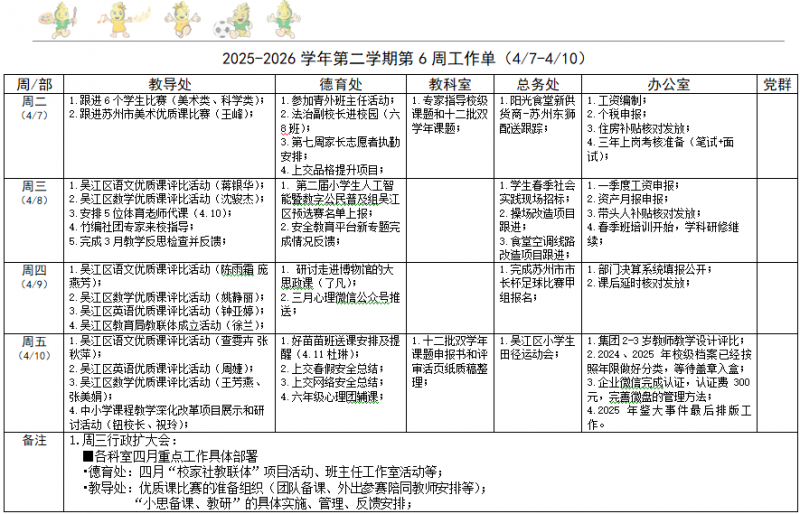Click the 一季度工资申报 entry
Image resolution: width=800 pixels, height=514 pixels.
(x=632, y=185)
